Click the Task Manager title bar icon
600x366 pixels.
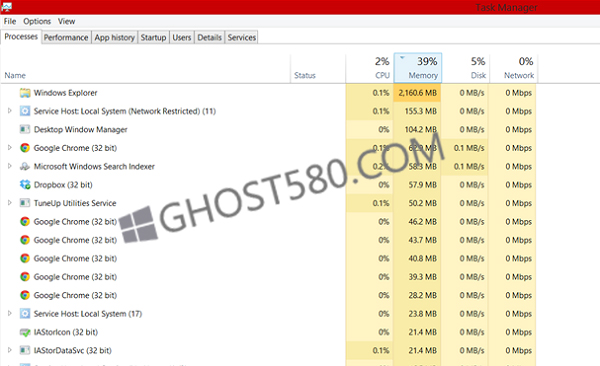7,7
